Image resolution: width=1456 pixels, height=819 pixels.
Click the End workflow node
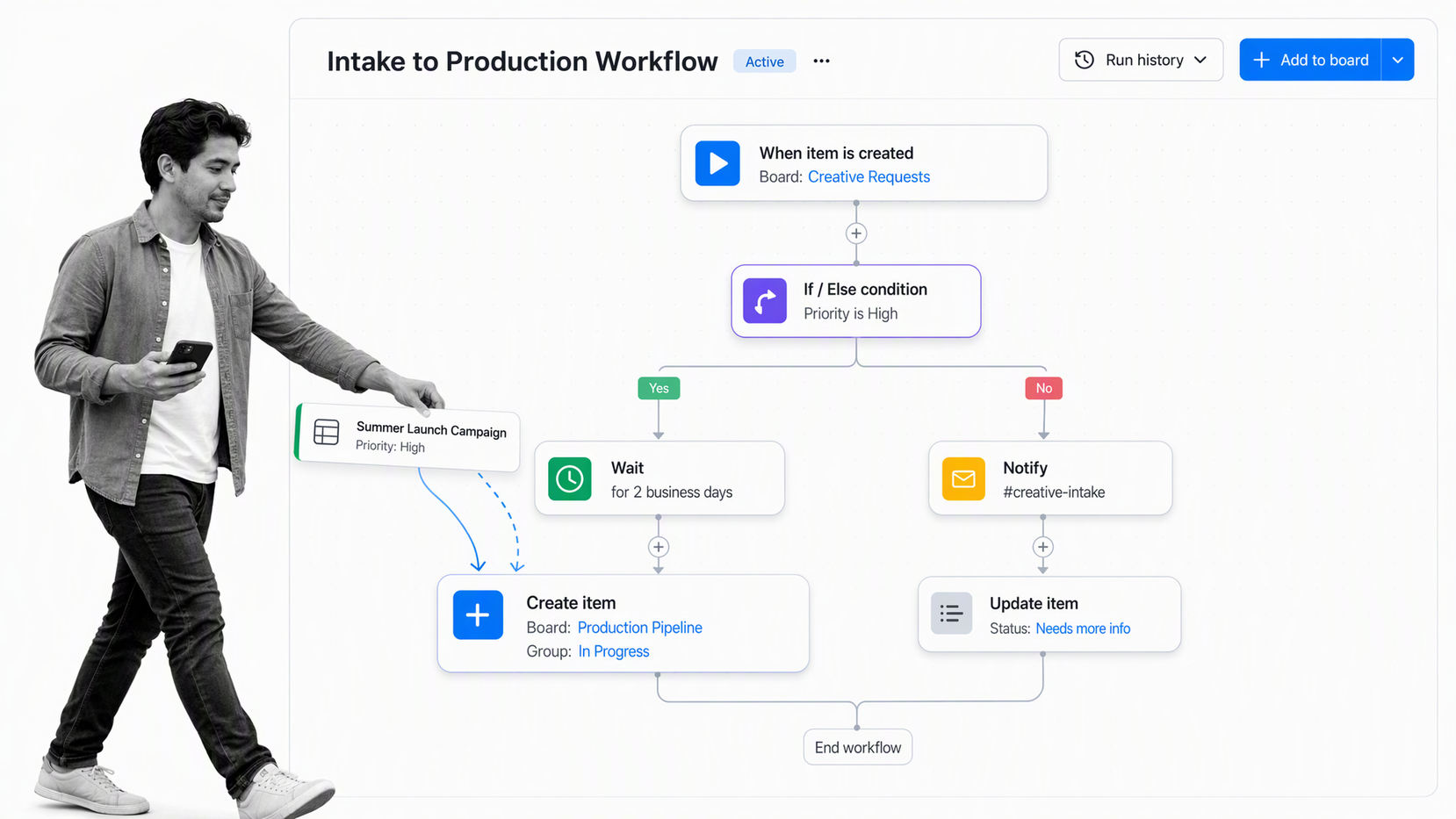(x=858, y=747)
